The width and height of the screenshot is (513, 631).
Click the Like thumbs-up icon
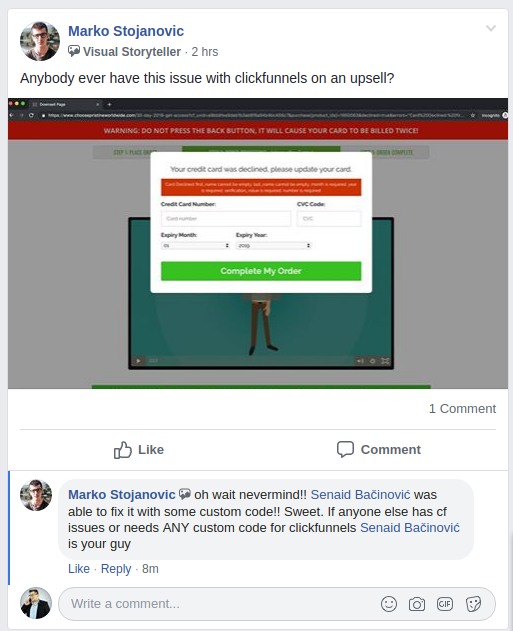[123, 450]
